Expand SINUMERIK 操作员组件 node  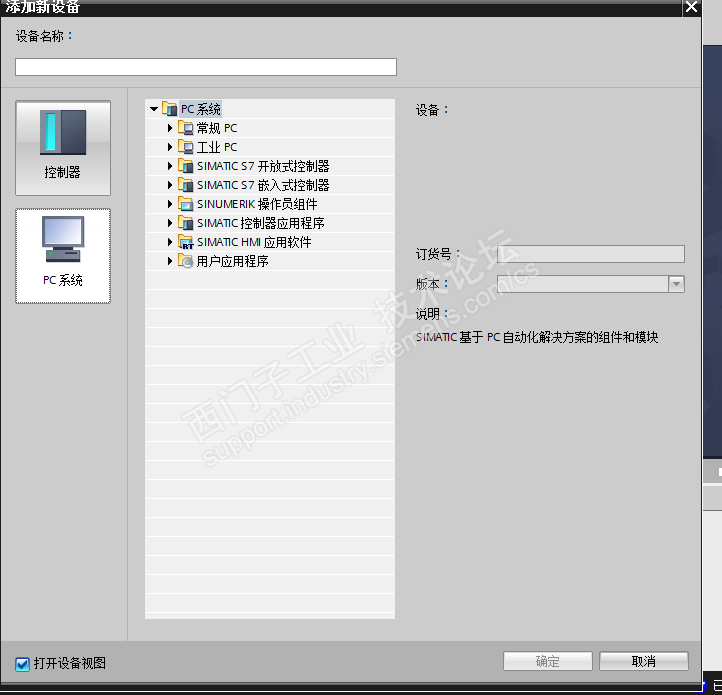pos(170,204)
